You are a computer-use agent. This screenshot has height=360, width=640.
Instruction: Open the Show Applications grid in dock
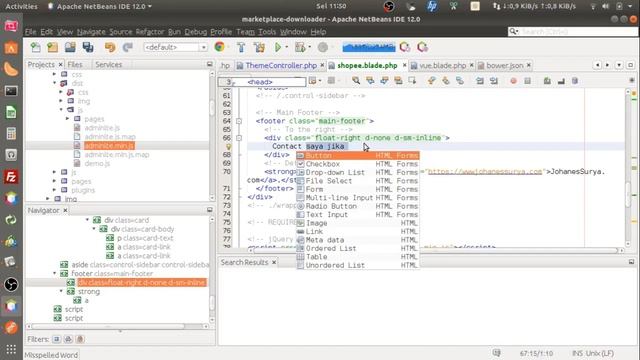point(11,349)
